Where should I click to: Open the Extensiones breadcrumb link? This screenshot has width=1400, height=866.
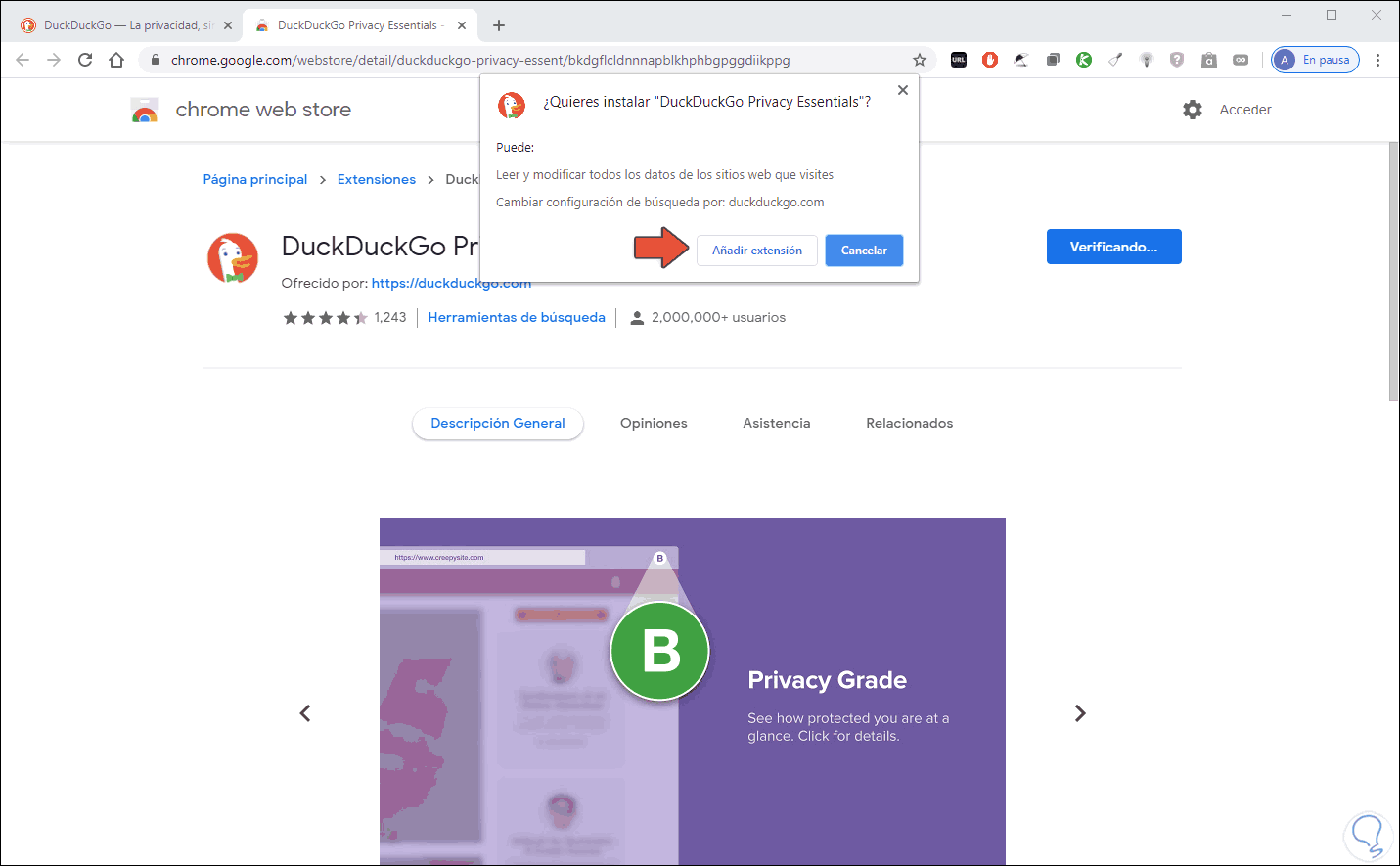coord(377,179)
